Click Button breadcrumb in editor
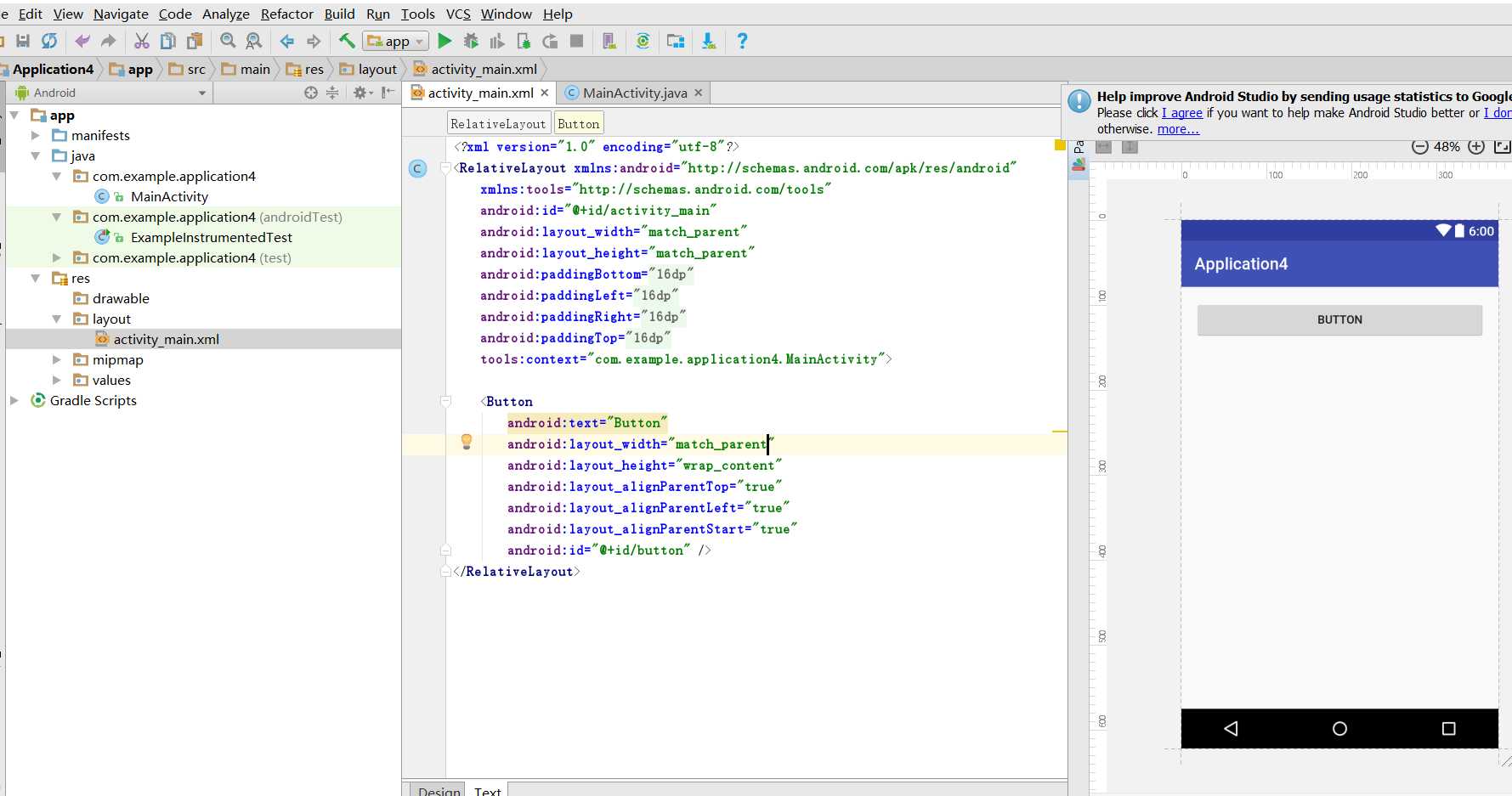Viewport: 1512px width, 796px height. click(x=579, y=124)
